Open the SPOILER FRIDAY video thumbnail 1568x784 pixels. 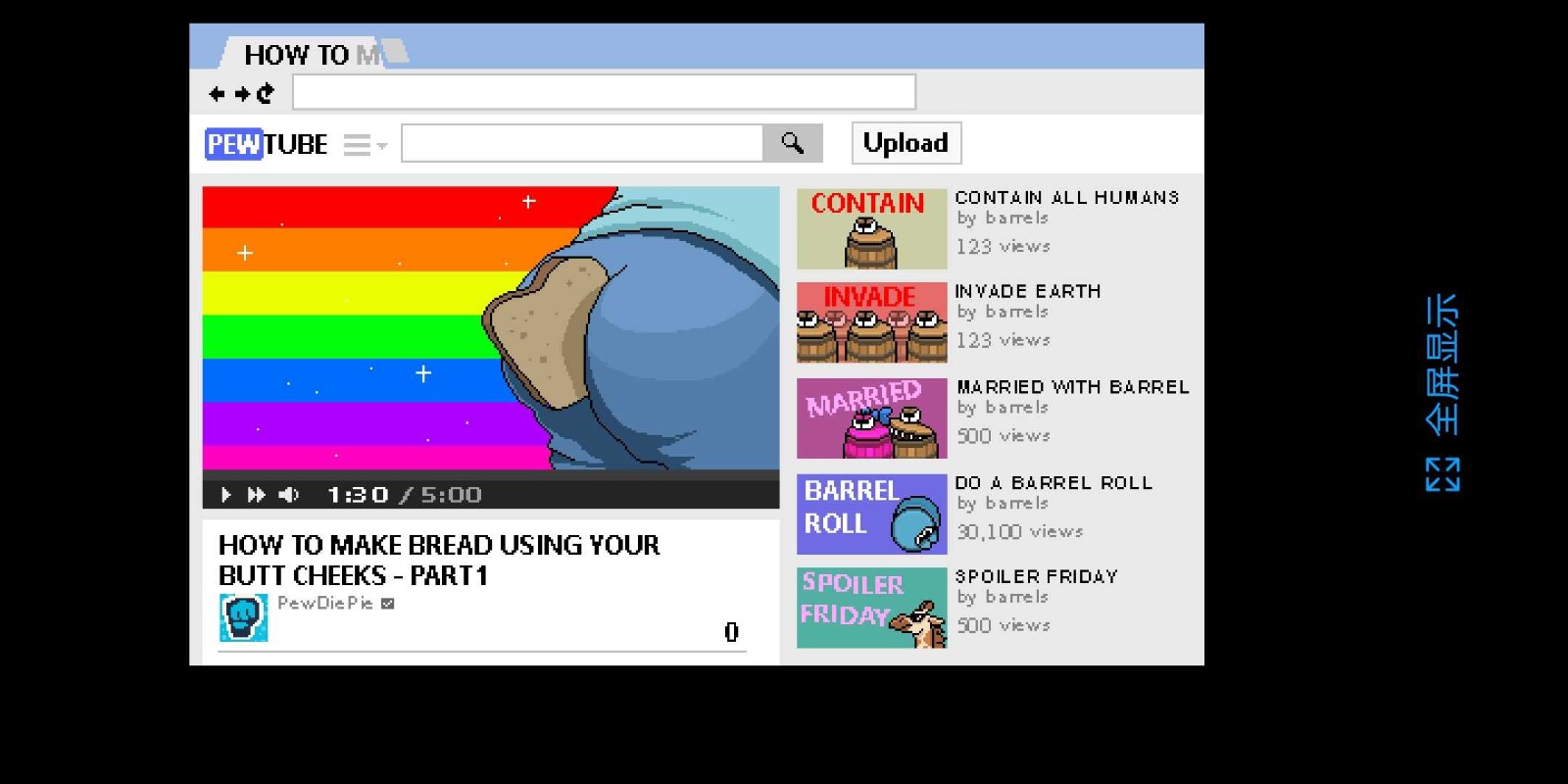tap(872, 608)
